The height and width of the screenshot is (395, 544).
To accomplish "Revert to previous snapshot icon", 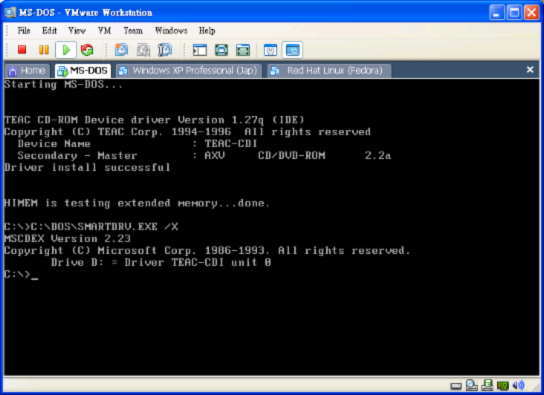I will pyautogui.click(x=143, y=50).
